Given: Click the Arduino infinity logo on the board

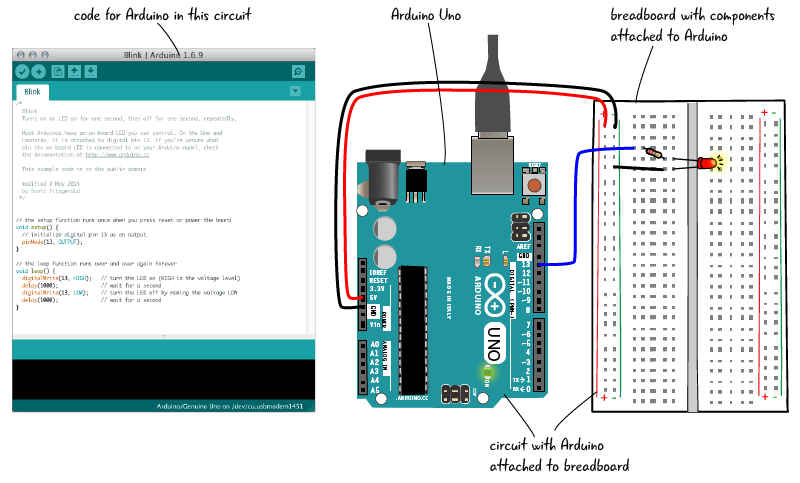Looking at the screenshot, I should pyautogui.click(x=494, y=293).
